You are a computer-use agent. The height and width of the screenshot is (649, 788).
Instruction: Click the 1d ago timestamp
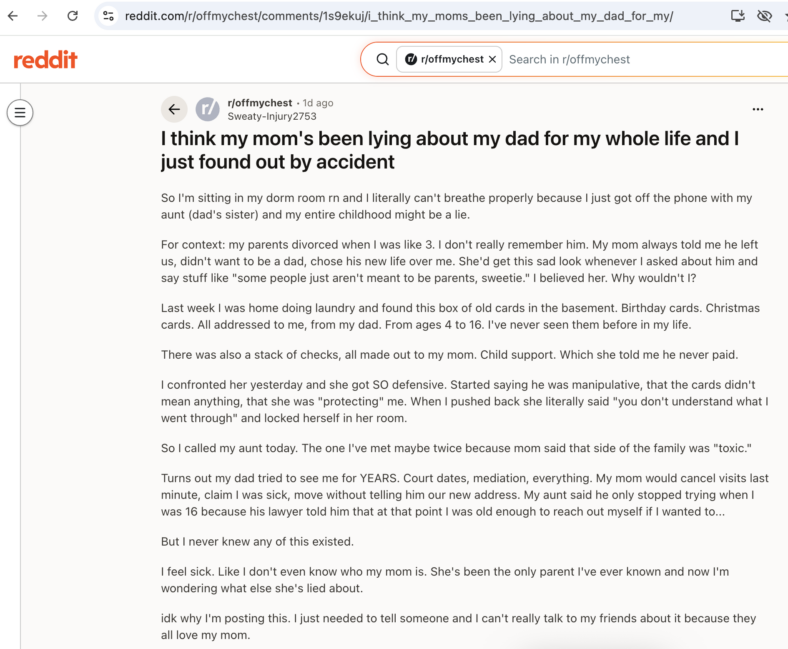[318, 103]
